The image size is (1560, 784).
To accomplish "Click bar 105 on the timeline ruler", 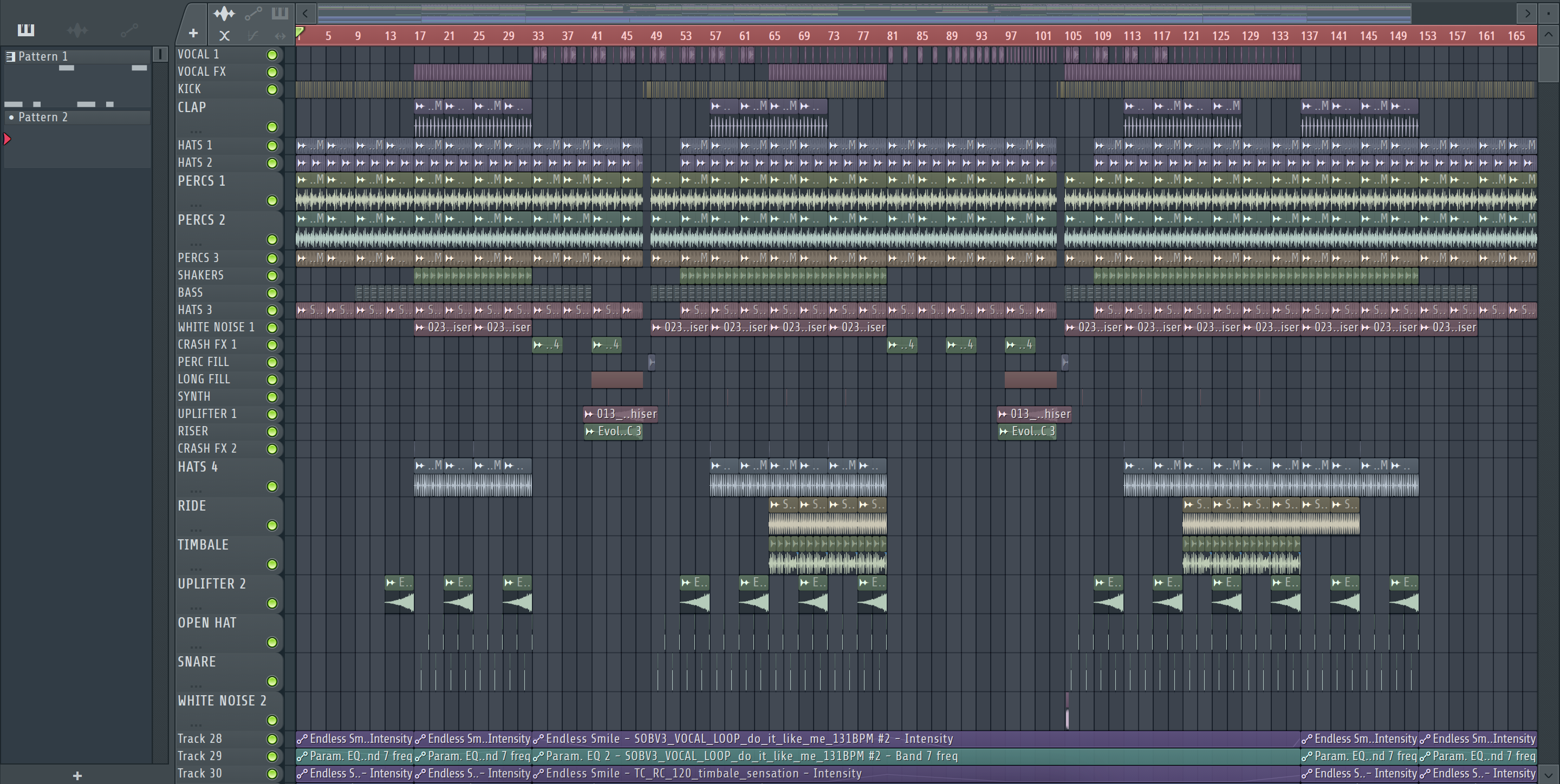I will (1072, 36).
